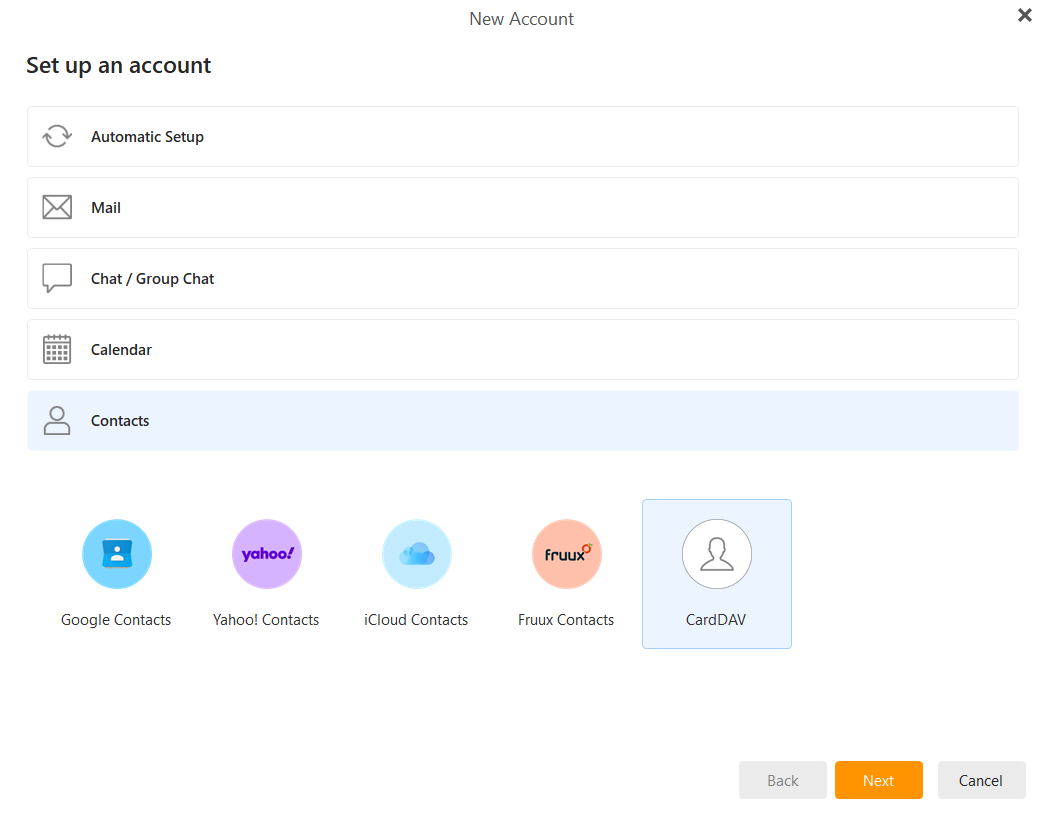1044x813 pixels.
Task: Select the Fruux Contacts icon
Action: click(566, 553)
